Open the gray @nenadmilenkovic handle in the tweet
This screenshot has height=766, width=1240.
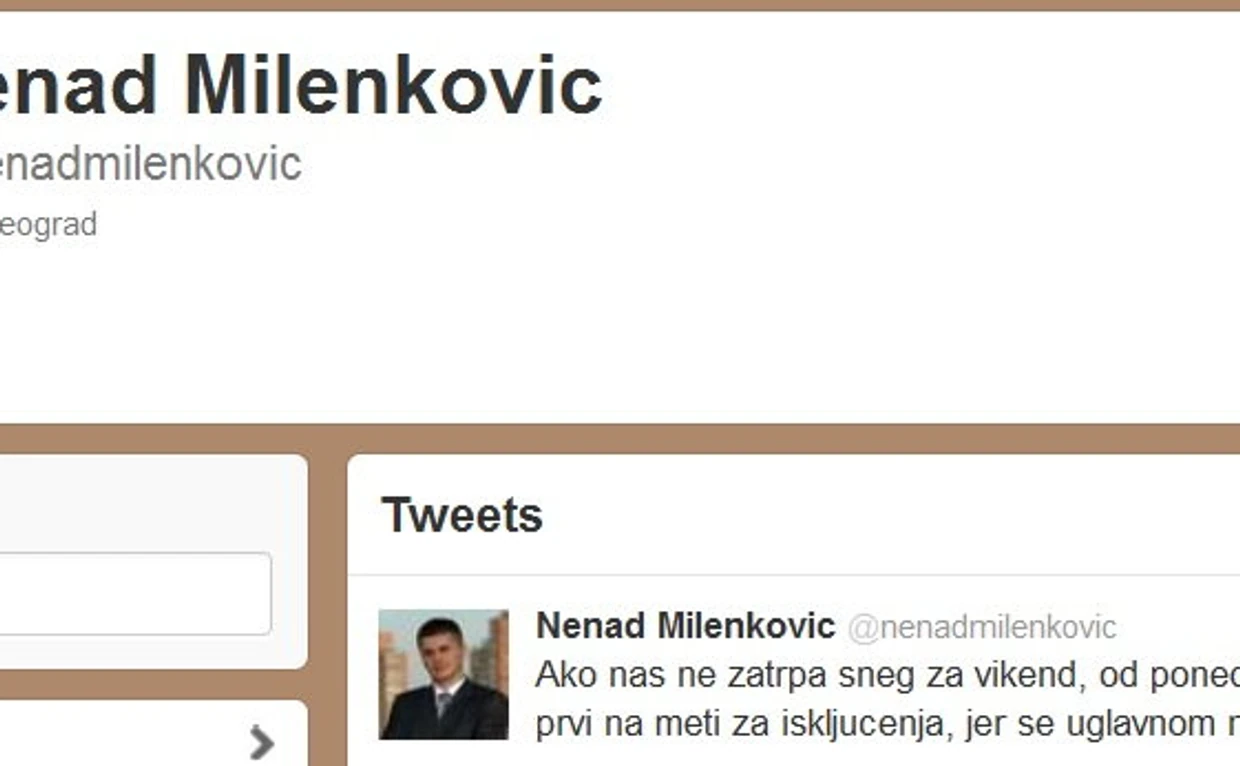pyautogui.click(x=982, y=628)
